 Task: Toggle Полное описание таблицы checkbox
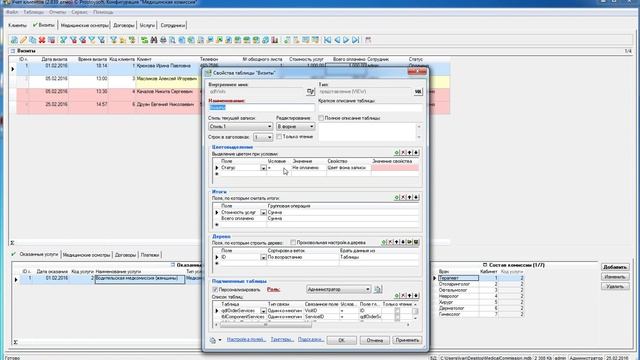[x=321, y=118]
